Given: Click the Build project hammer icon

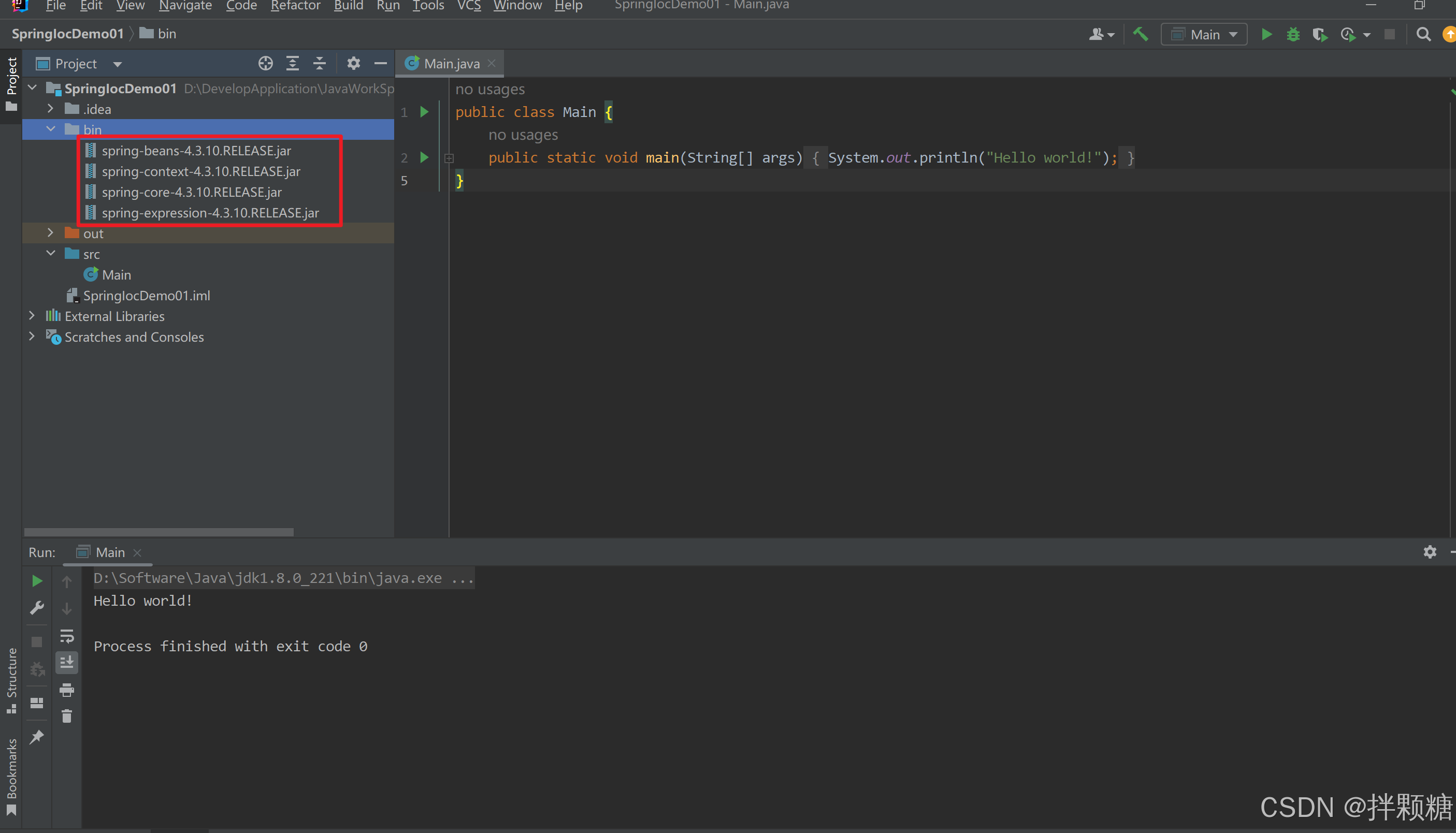Looking at the screenshot, I should pyautogui.click(x=1141, y=34).
